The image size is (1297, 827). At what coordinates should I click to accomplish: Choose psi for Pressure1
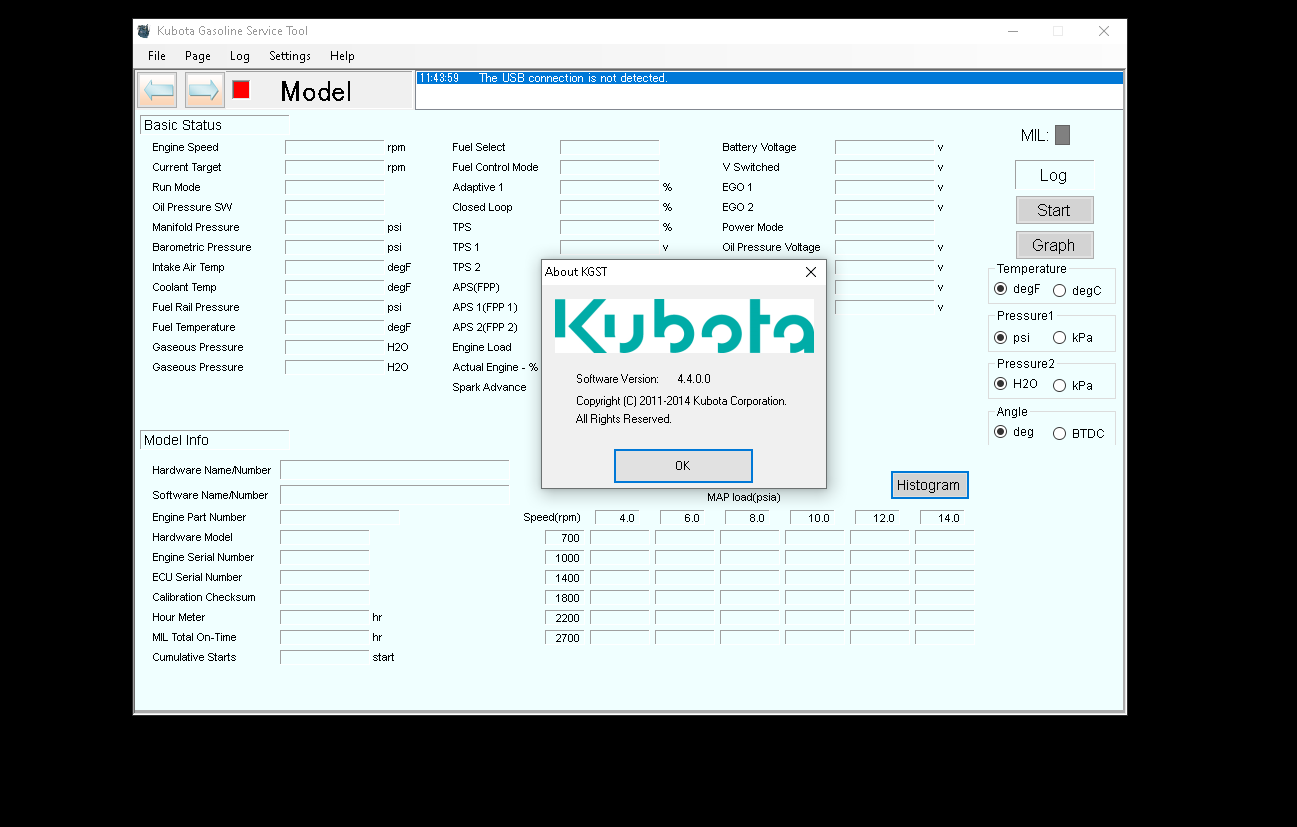[x=1013, y=337]
